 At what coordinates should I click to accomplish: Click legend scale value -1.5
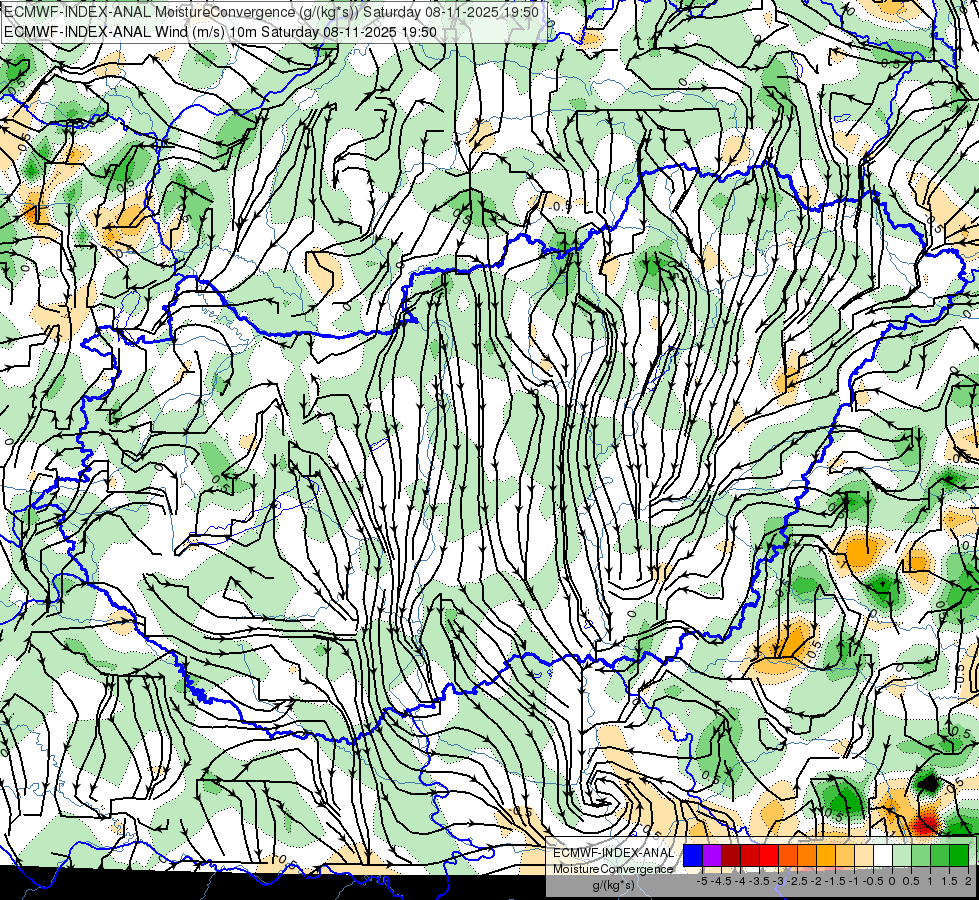click(836, 881)
